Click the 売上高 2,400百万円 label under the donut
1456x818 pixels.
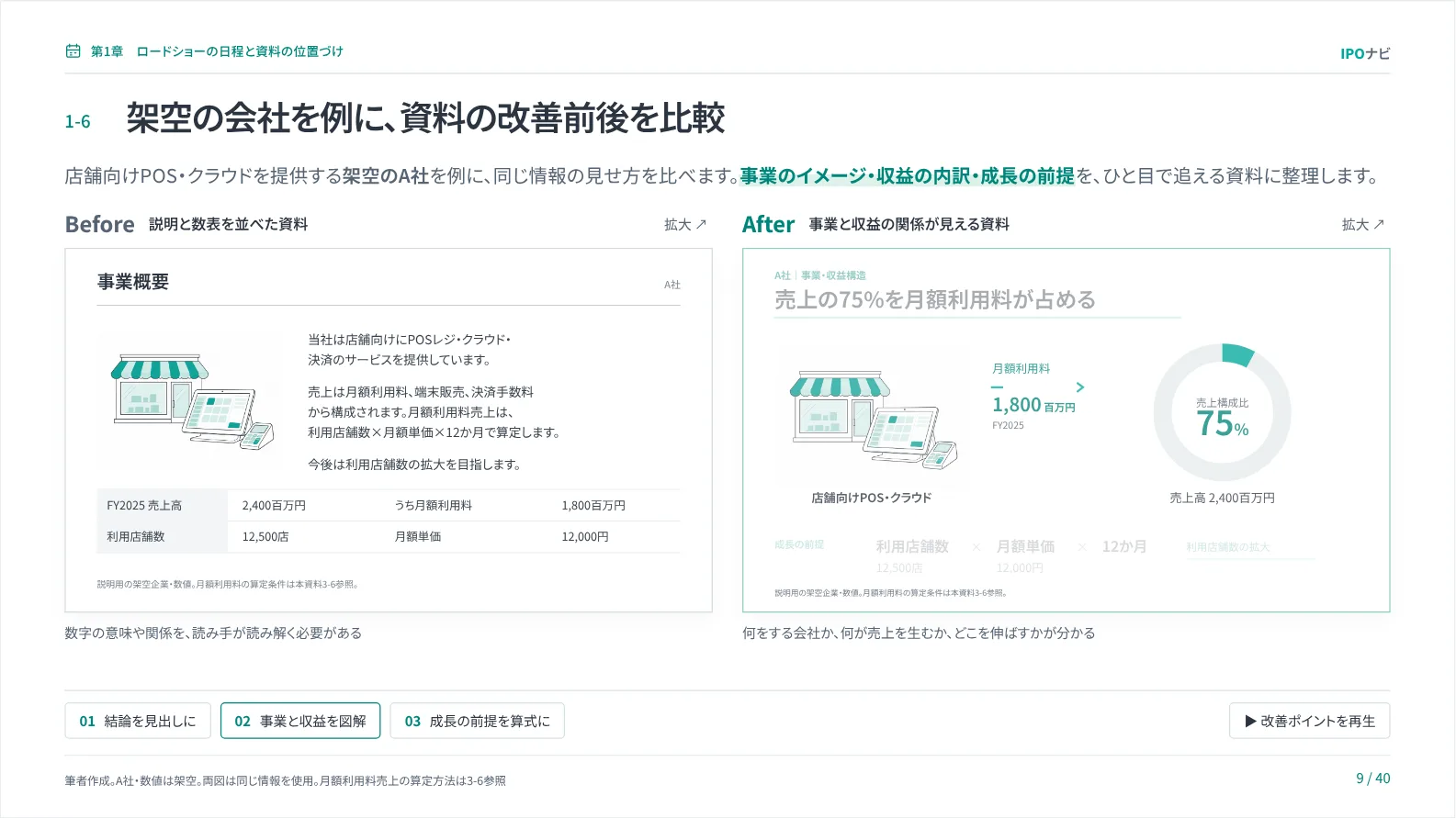click(1222, 498)
